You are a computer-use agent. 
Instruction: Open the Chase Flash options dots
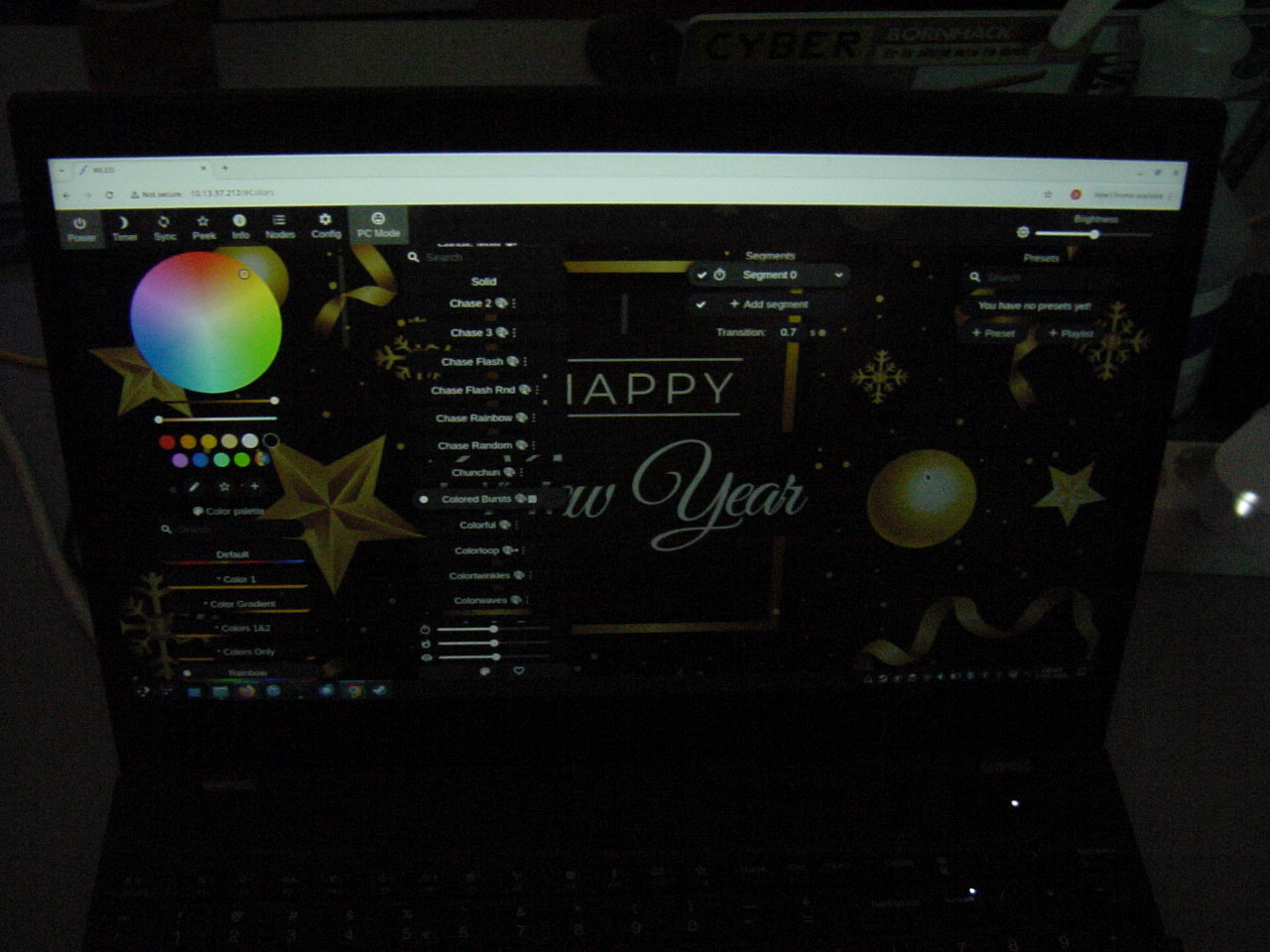click(x=525, y=362)
